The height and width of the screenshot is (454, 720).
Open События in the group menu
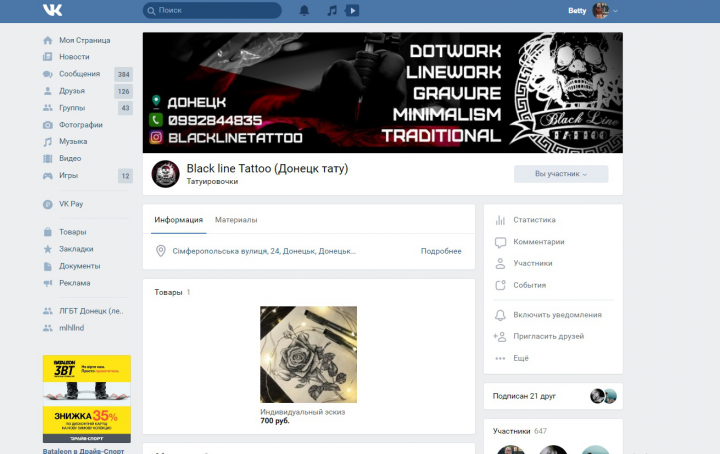tap(529, 285)
